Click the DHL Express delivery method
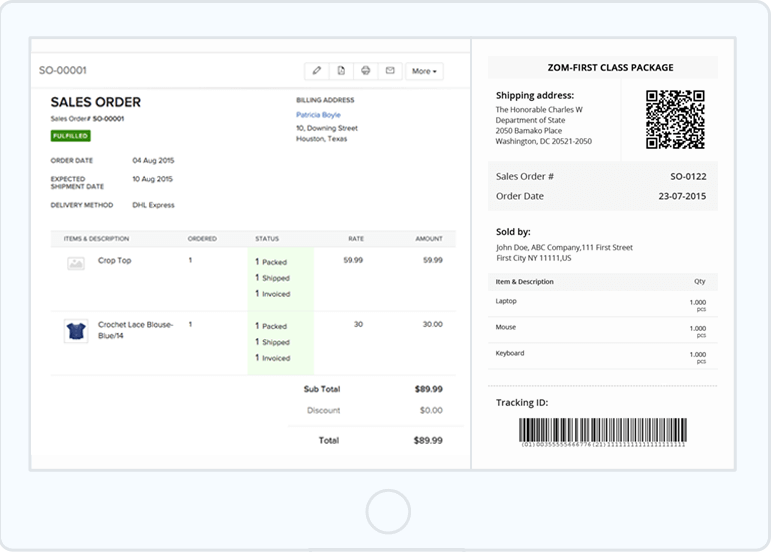Screen dimensions: 771x552 [153, 205]
